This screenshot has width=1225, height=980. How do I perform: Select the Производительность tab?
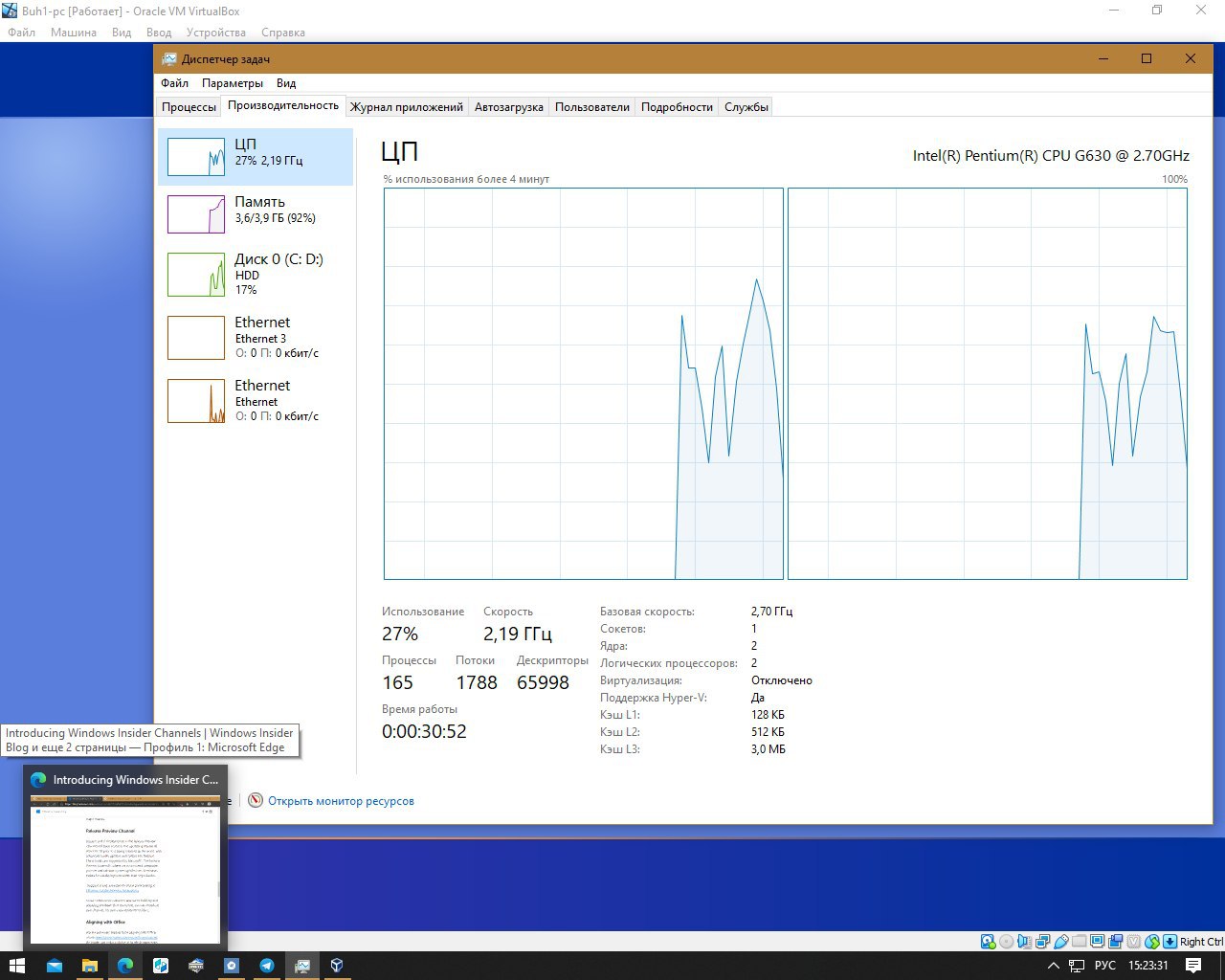point(283,105)
